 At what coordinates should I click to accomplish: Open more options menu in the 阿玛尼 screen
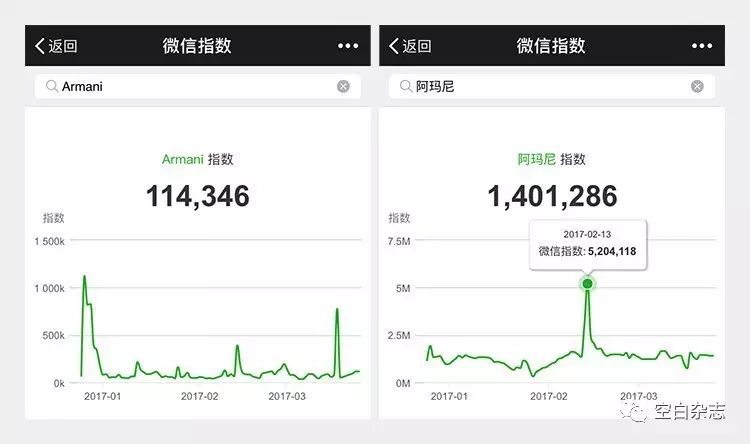coord(702,46)
